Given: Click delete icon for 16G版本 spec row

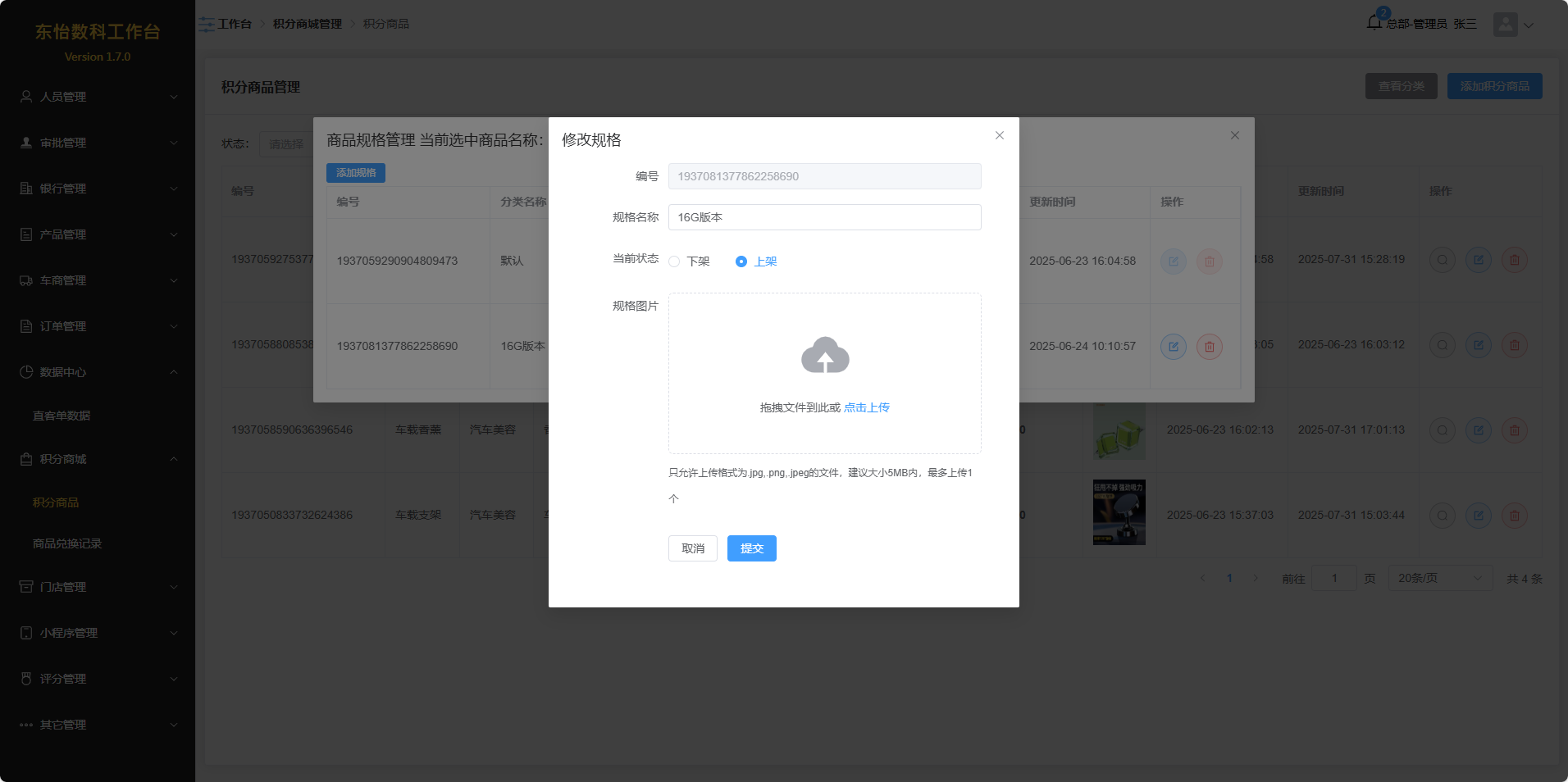Looking at the screenshot, I should [1209, 347].
